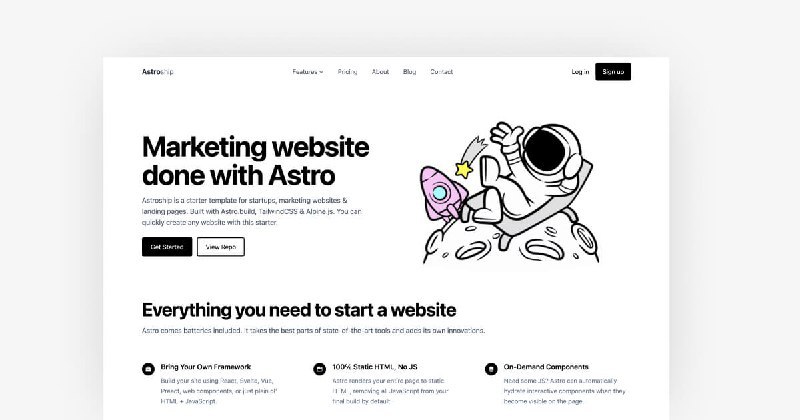The height and width of the screenshot is (420, 800).
Task: Click the Astroship logo
Action: 158,71
